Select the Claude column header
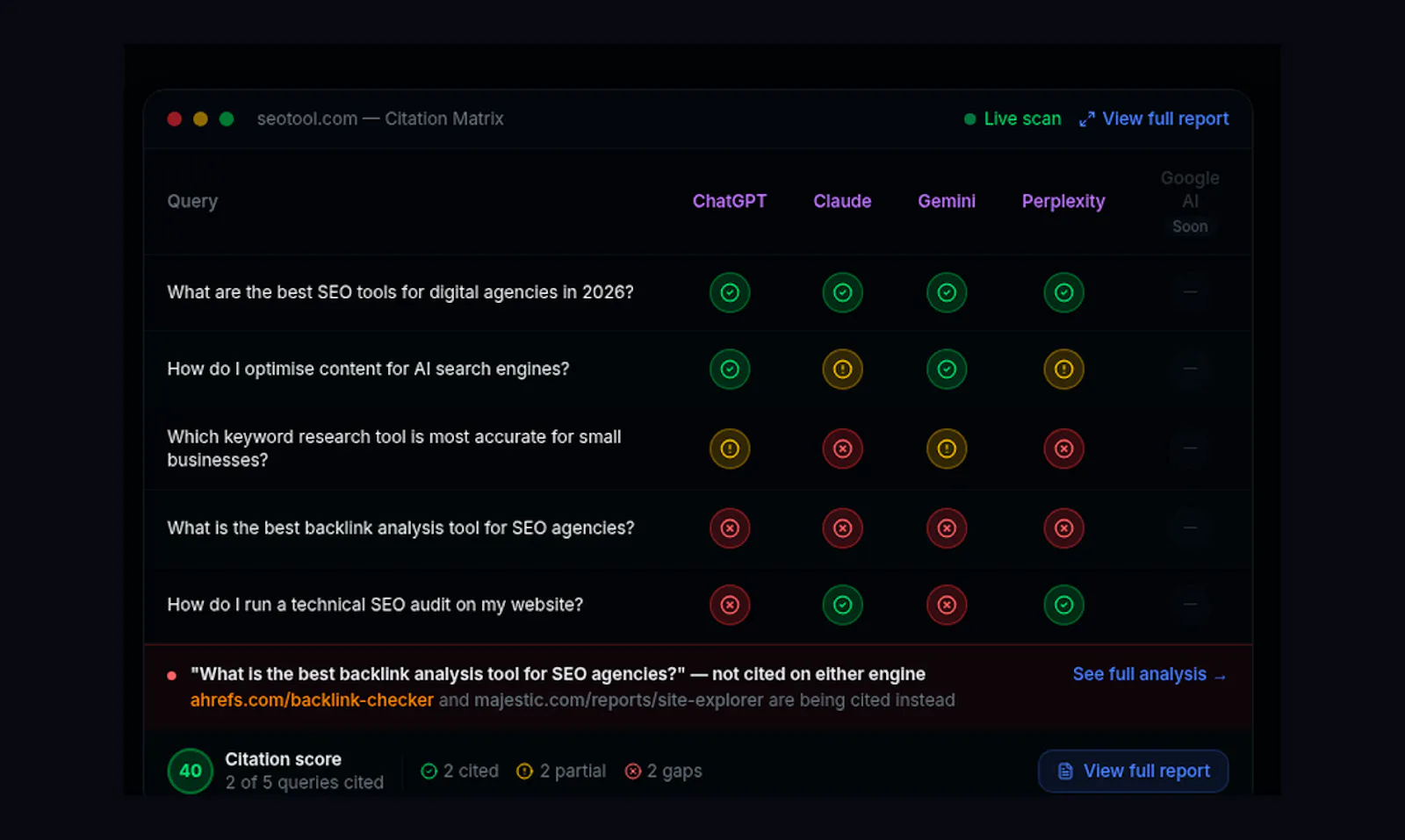Viewport: 1405px width, 840px height. pos(842,201)
